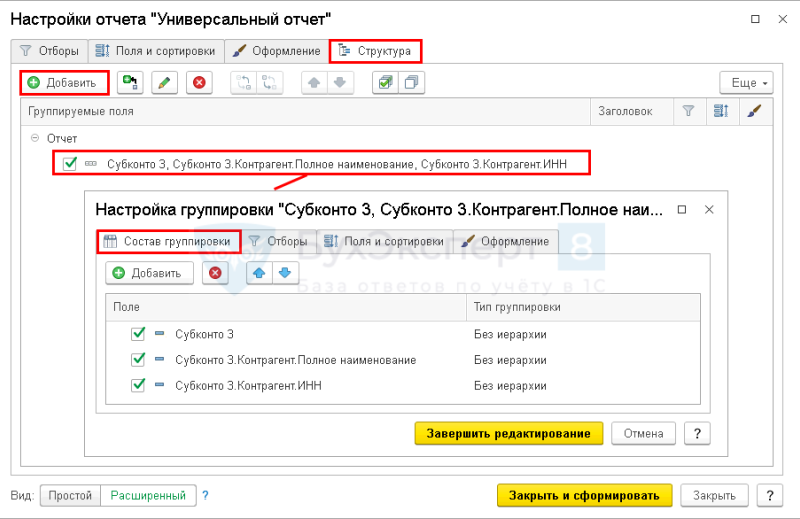Image resolution: width=800 pixels, height=519 pixels.
Task: Click the blue move down arrow in the grouping dialog
Action: coord(285,273)
